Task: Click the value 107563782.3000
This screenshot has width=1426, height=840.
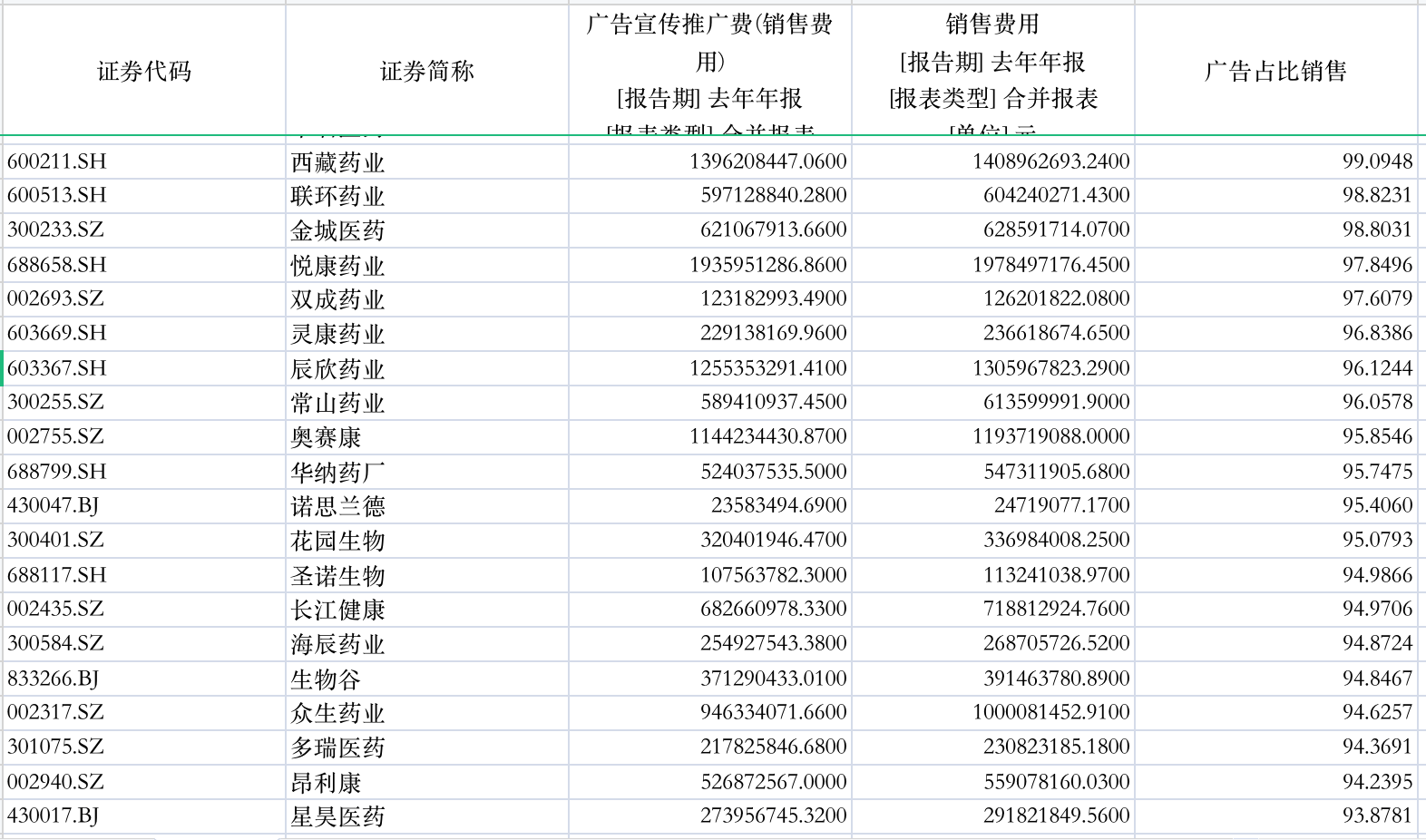Action: pyautogui.click(x=709, y=575)
